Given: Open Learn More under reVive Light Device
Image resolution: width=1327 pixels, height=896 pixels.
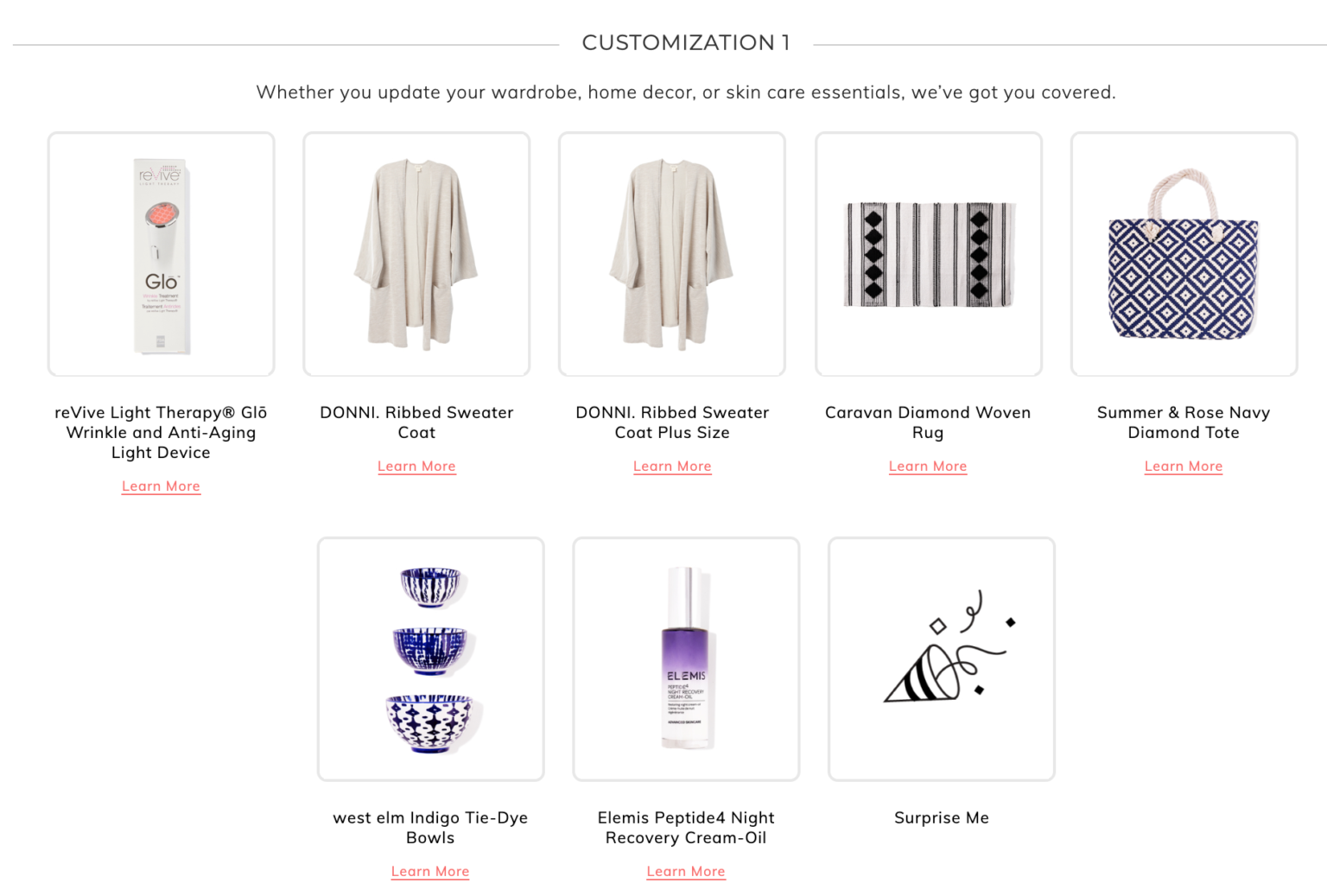Looking at the screenshot, I should pos(161,486).
